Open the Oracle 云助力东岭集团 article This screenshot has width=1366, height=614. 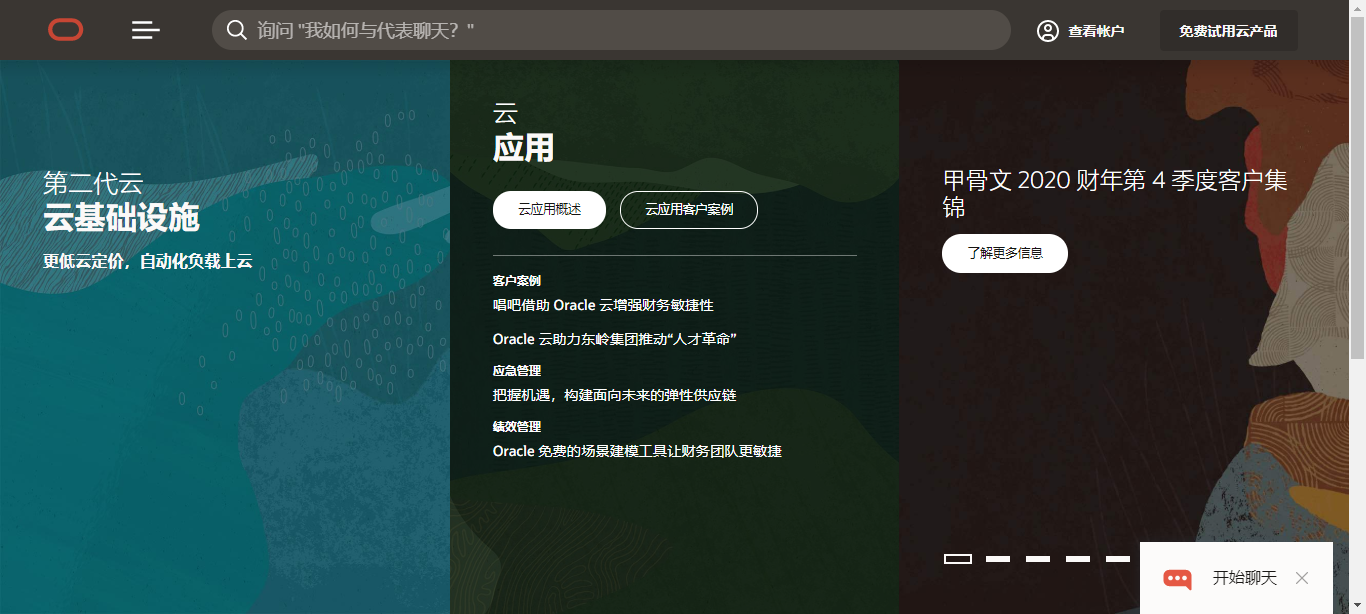tap(615, 338)
